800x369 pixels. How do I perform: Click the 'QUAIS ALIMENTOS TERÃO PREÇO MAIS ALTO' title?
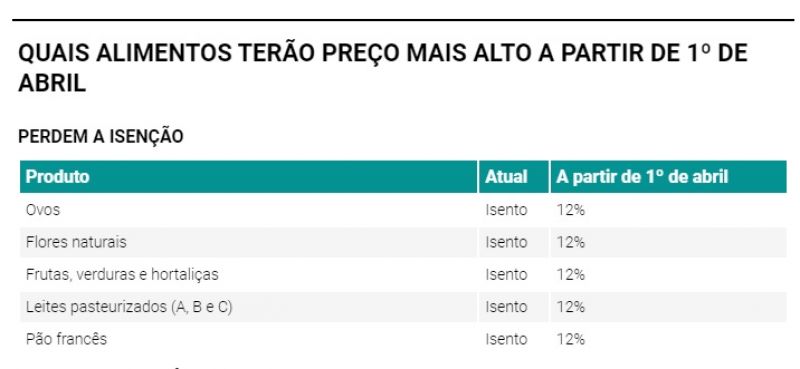click(x=383, y=68)
